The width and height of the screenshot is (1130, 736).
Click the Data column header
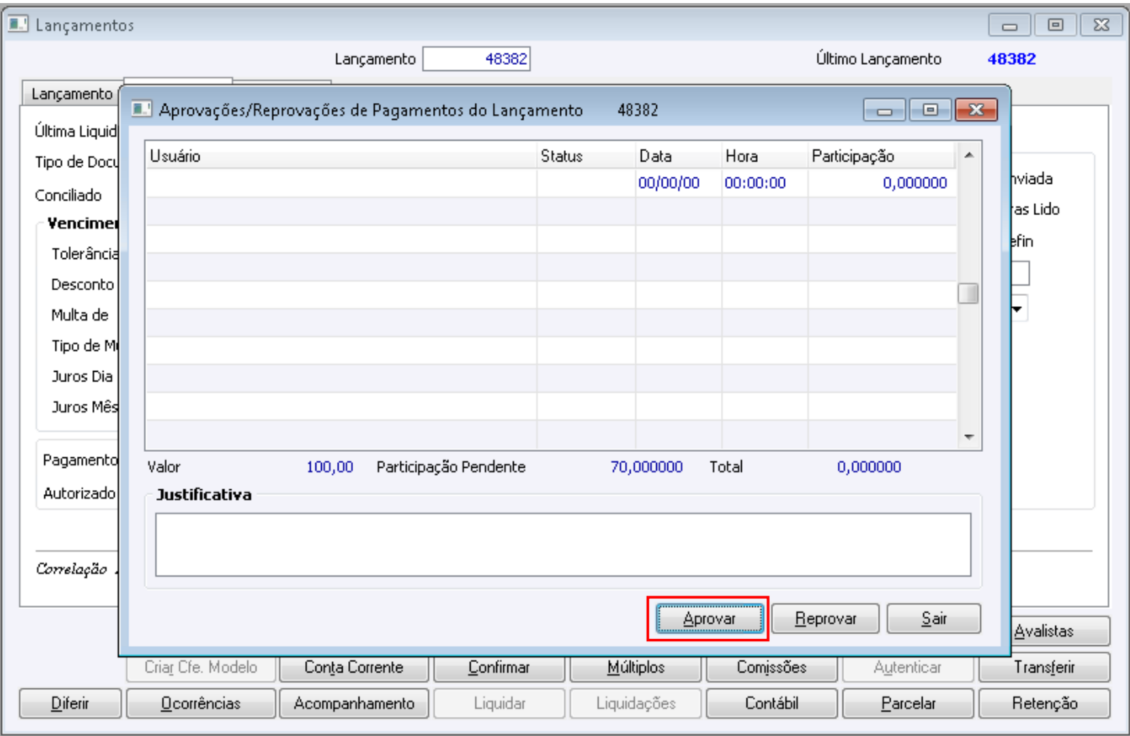tap(678, 156)
